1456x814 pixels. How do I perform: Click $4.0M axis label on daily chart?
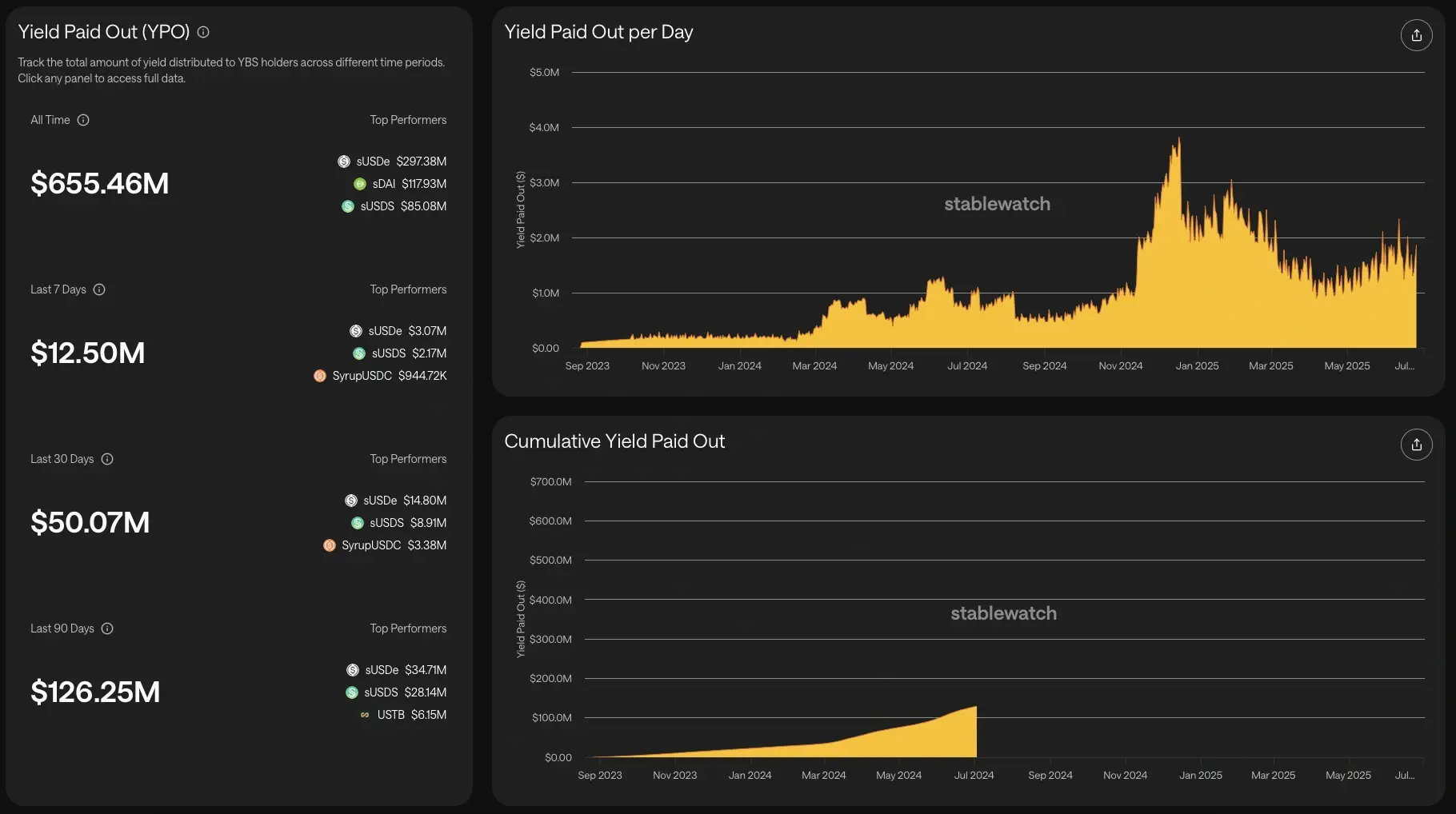[x=544, y=128]
